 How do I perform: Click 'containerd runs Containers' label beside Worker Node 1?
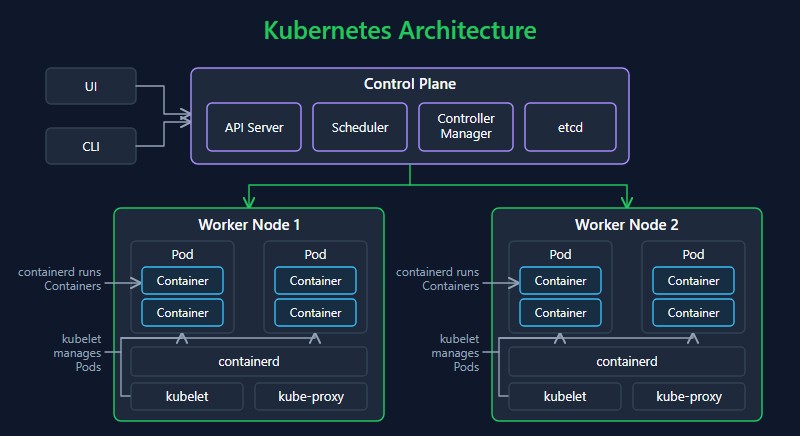tap(60, 279)
